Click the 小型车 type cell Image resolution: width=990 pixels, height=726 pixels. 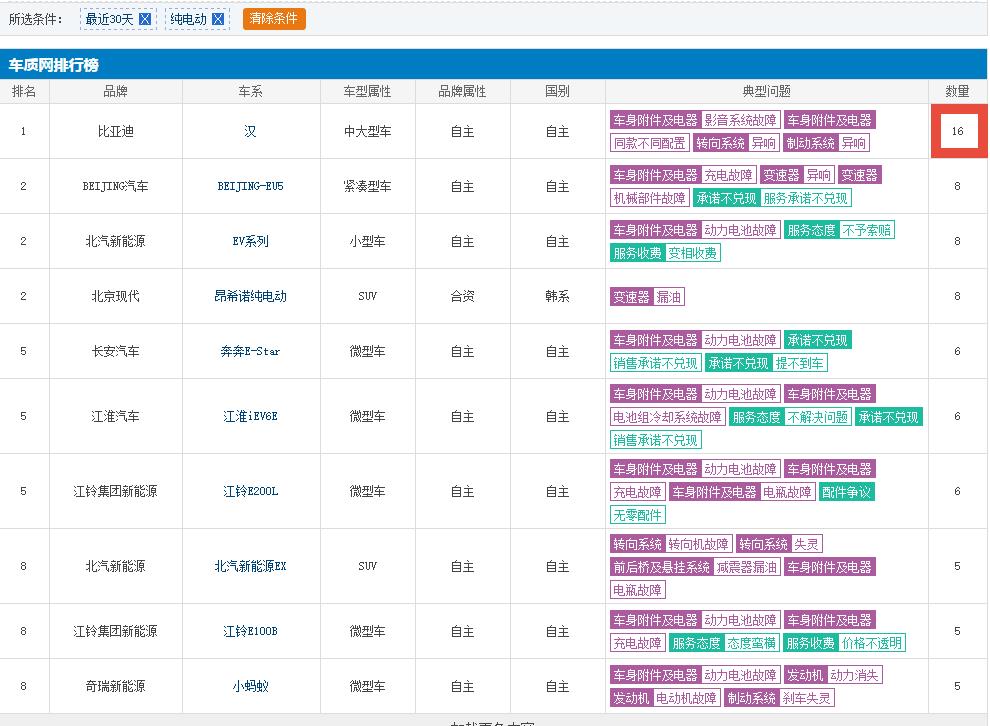tap(367, 241)
